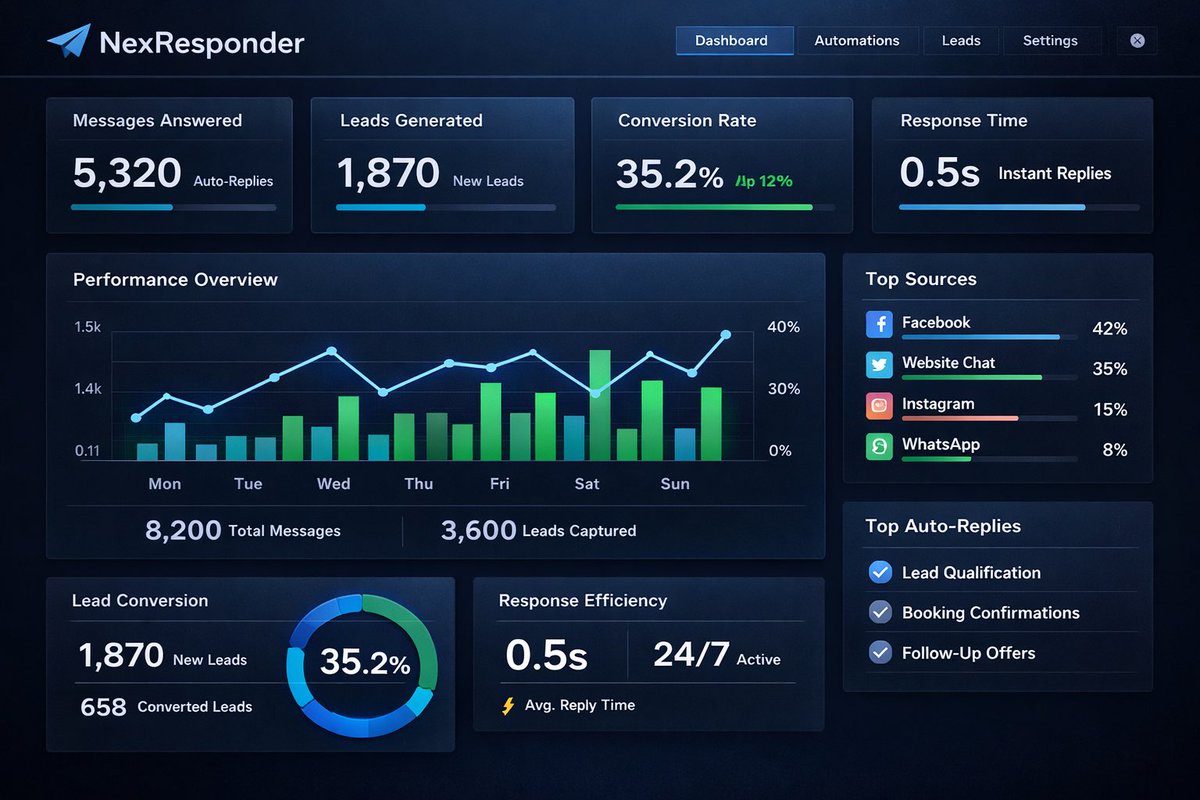The image size is (1200, 800).
Task: Click the close X button in header
Action: click(1137, 41)
